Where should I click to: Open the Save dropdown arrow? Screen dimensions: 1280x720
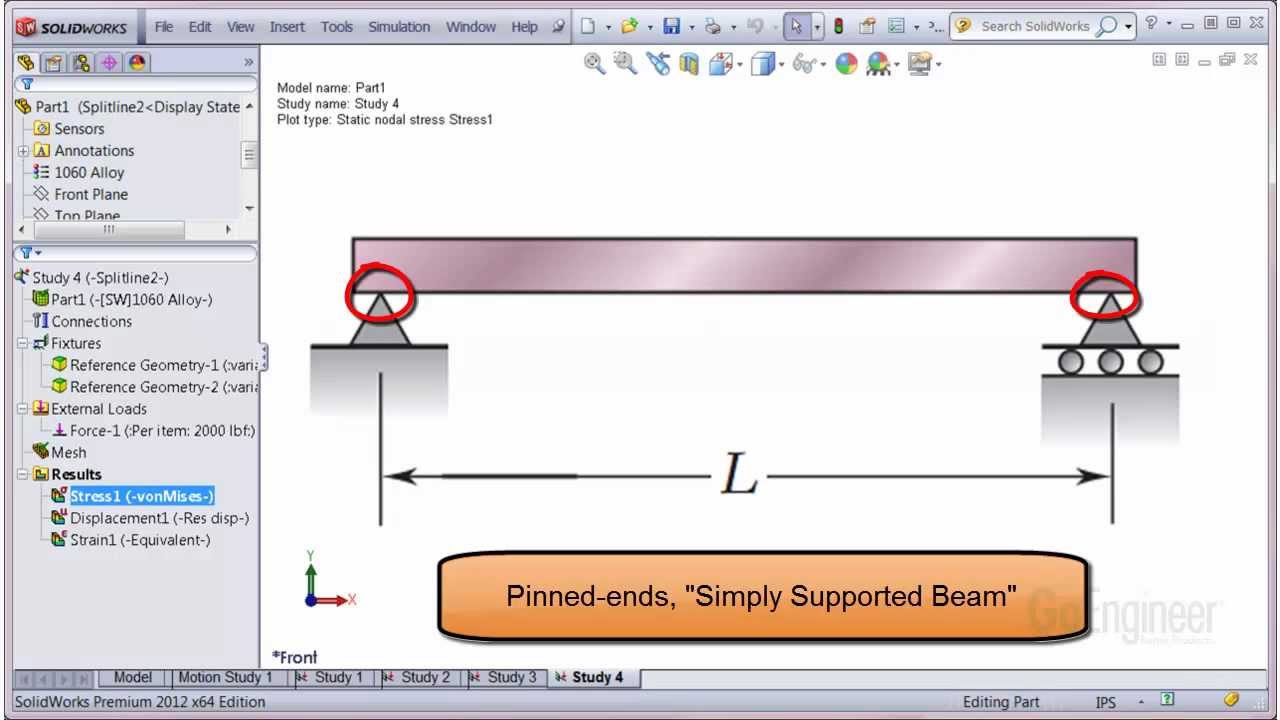click(691, 27)
